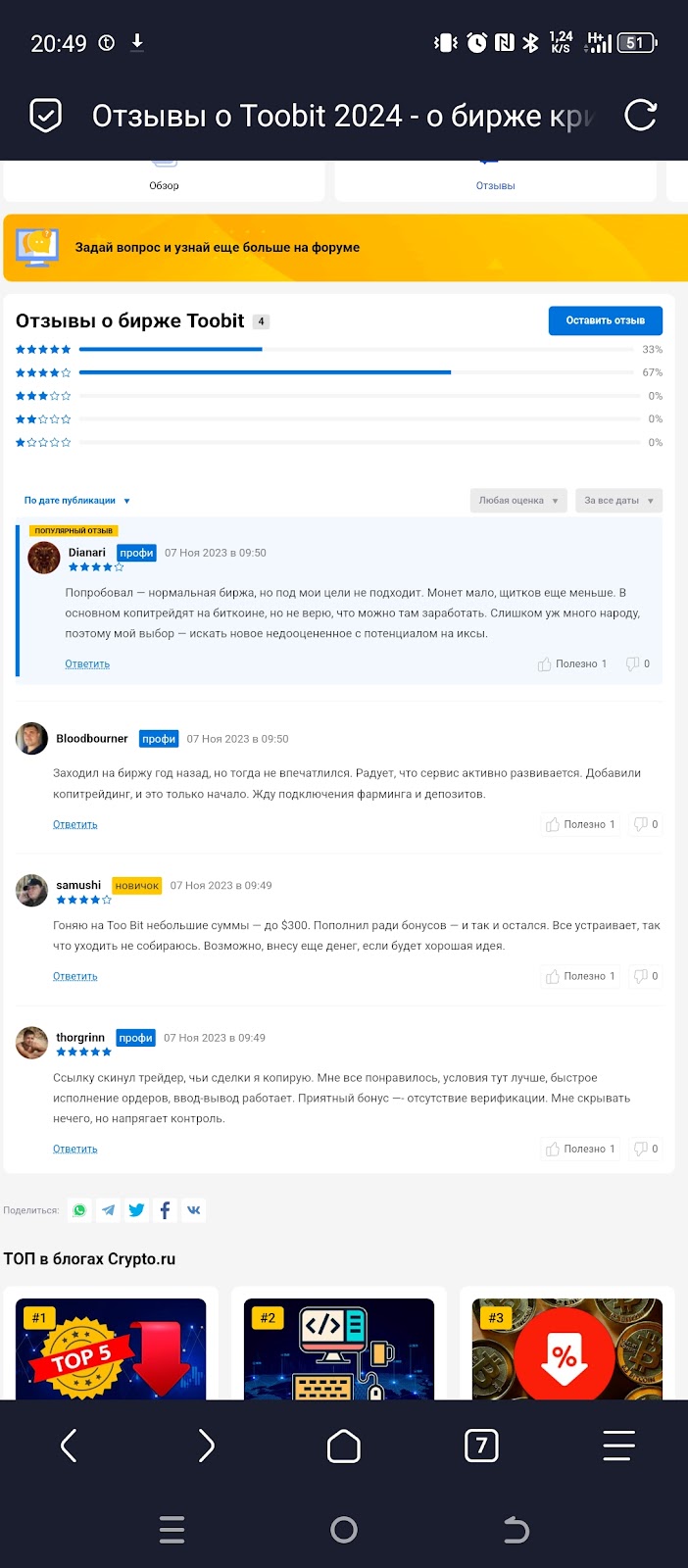Share the page via Twitter icon
688x1568 pixels.
[136, 1210]
